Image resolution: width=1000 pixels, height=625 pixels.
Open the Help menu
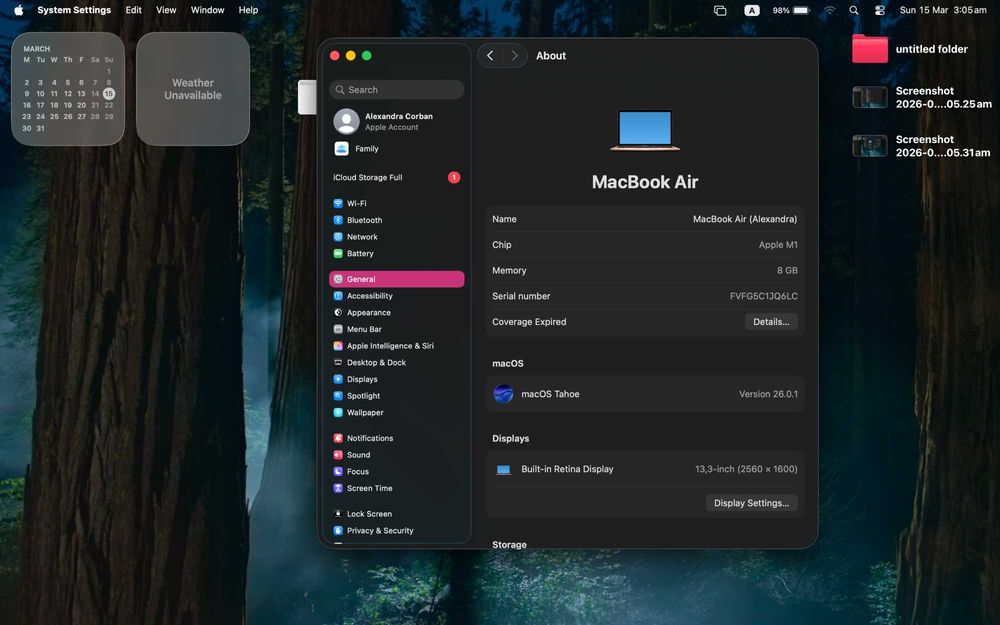point(248,10)
